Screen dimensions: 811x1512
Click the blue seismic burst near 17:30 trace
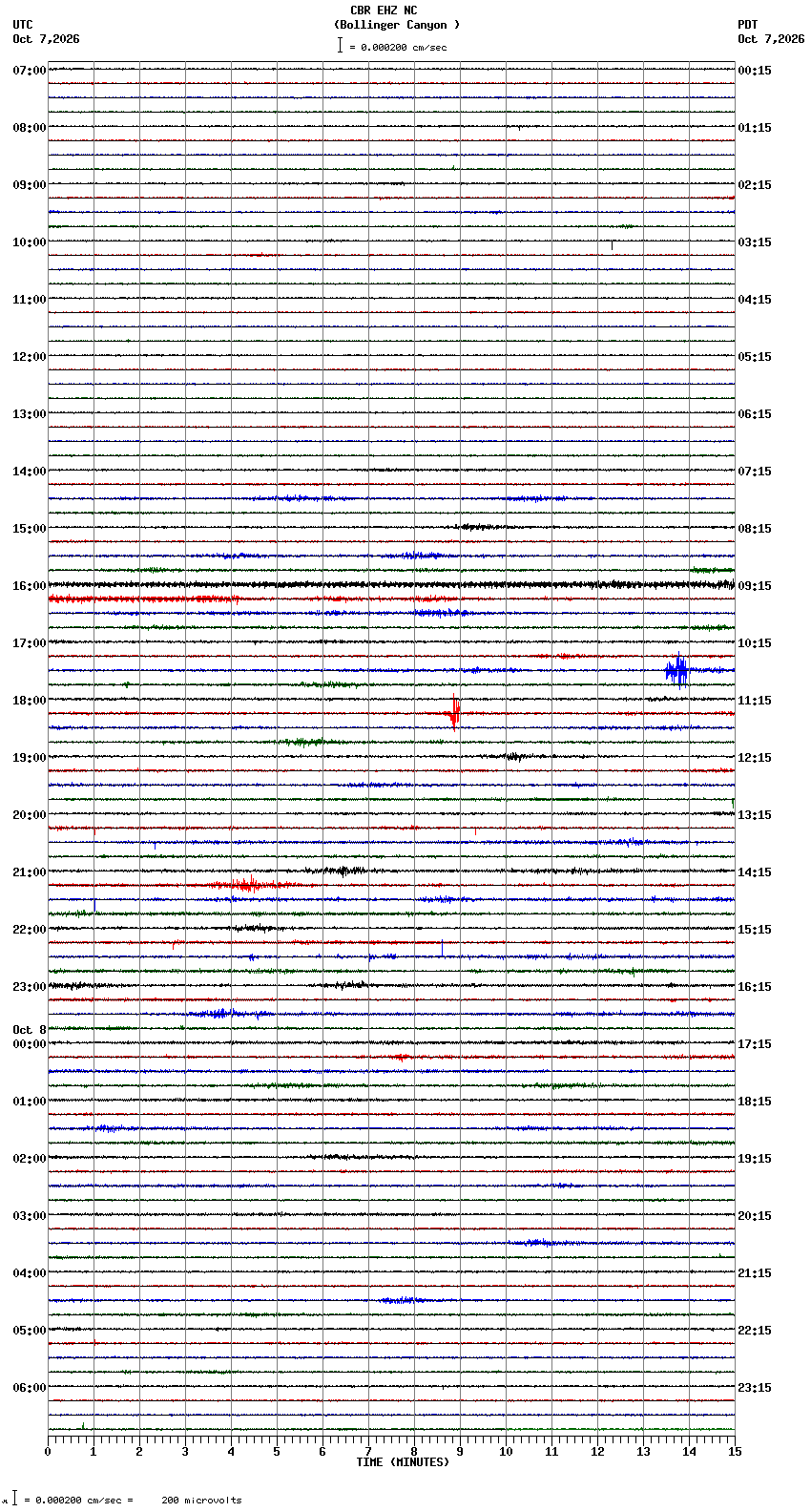tap(677, 670)
